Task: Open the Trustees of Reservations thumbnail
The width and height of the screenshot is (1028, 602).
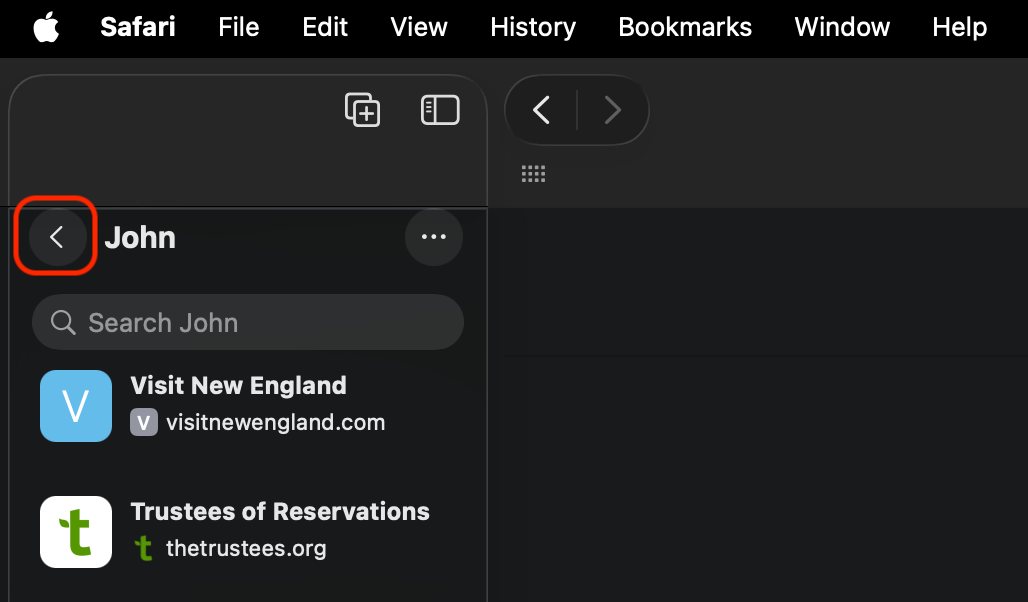Action: coord(76,532)
